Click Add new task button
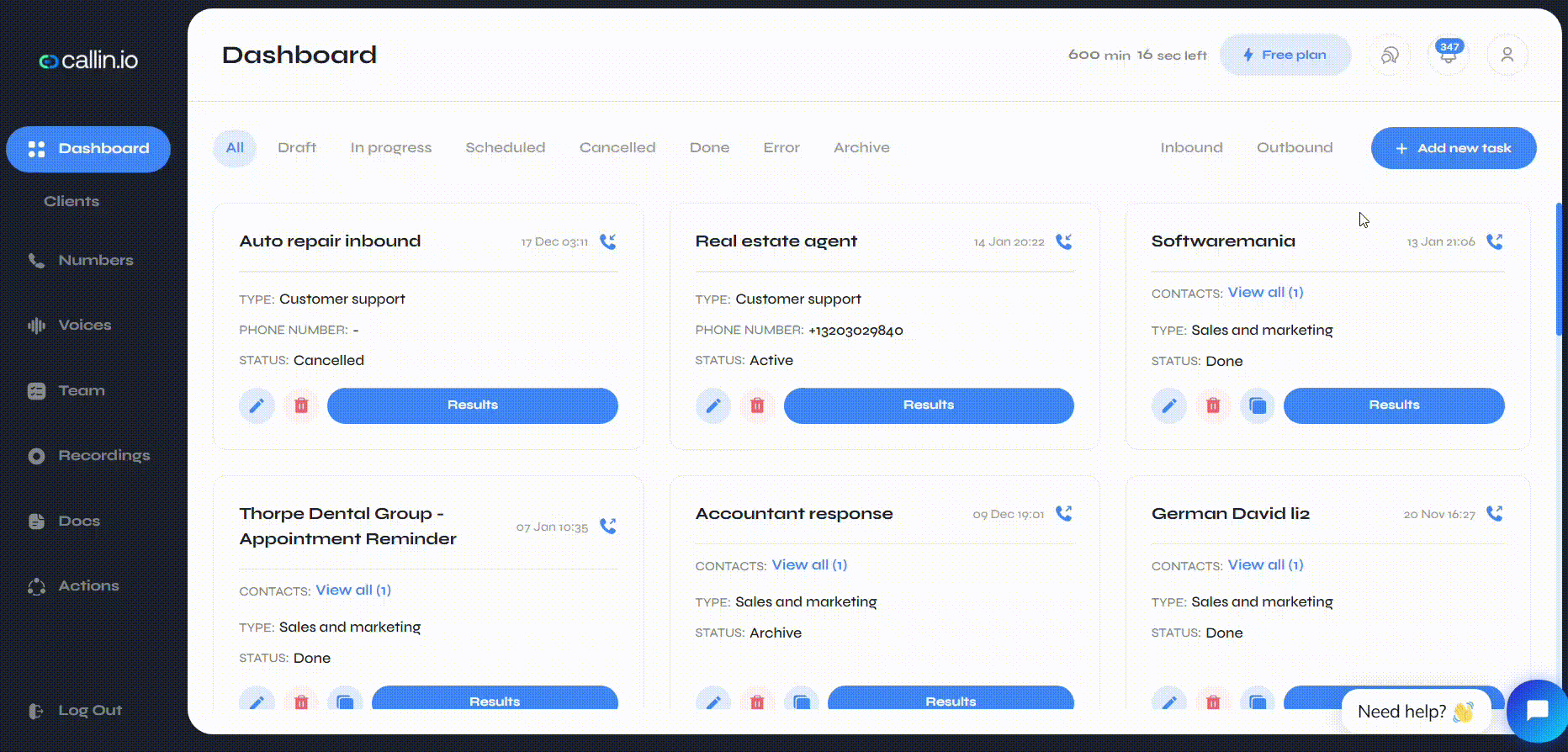This screenshot has width=1568, height=752. click(1454, 148)
